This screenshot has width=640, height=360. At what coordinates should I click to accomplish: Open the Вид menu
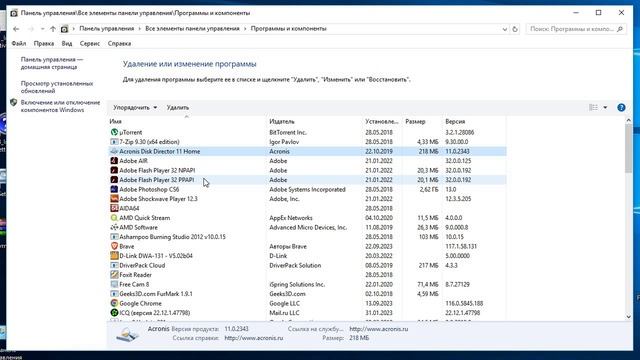click(67, 43)
